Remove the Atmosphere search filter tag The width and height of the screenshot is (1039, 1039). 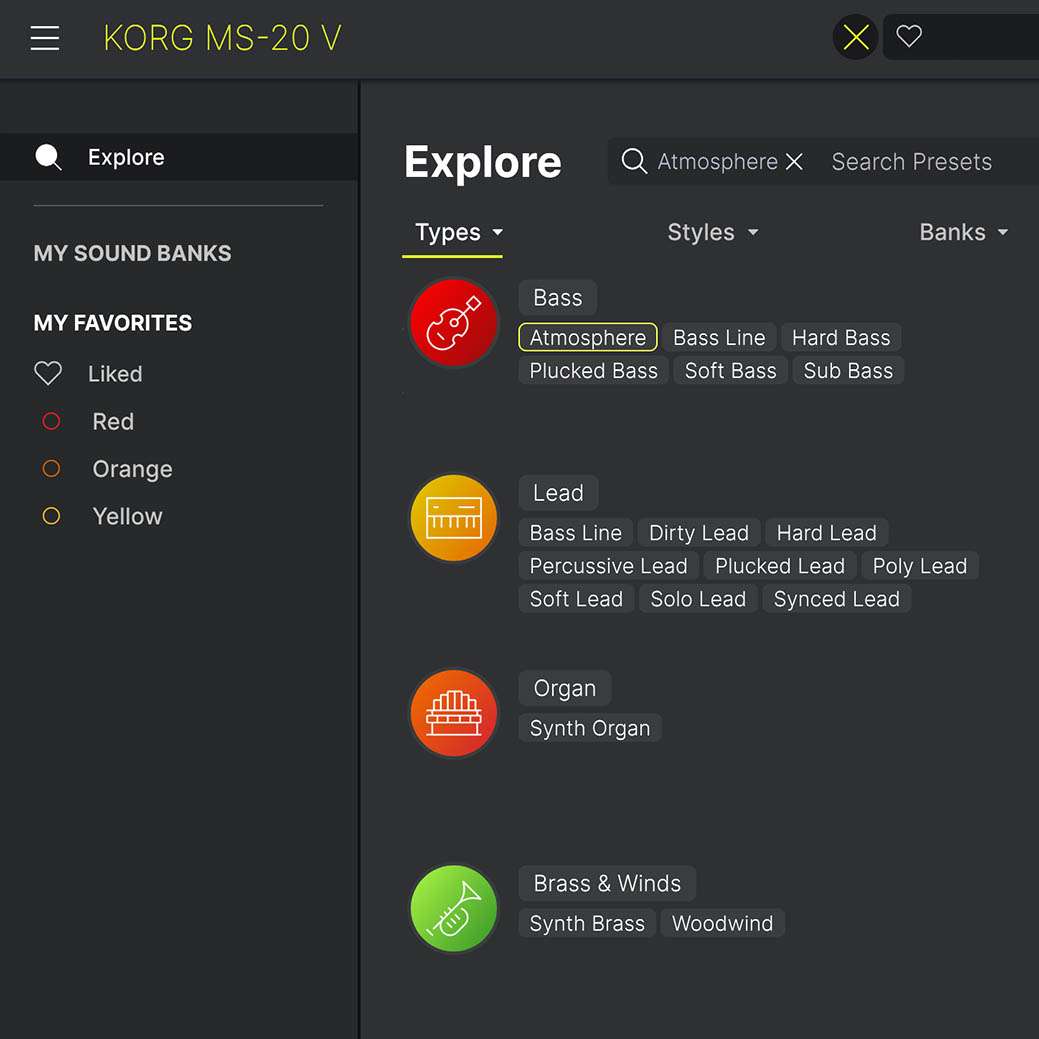(794, 161)
